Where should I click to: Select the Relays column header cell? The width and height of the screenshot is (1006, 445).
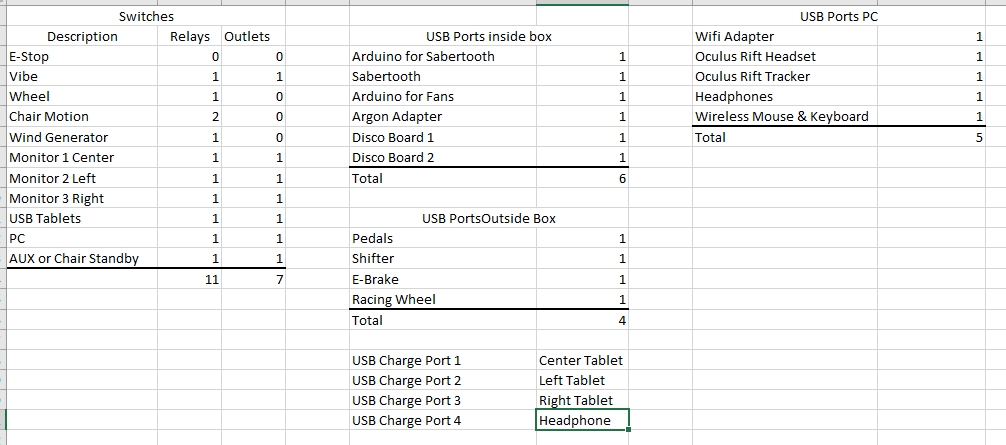click(x=190, y=37)
